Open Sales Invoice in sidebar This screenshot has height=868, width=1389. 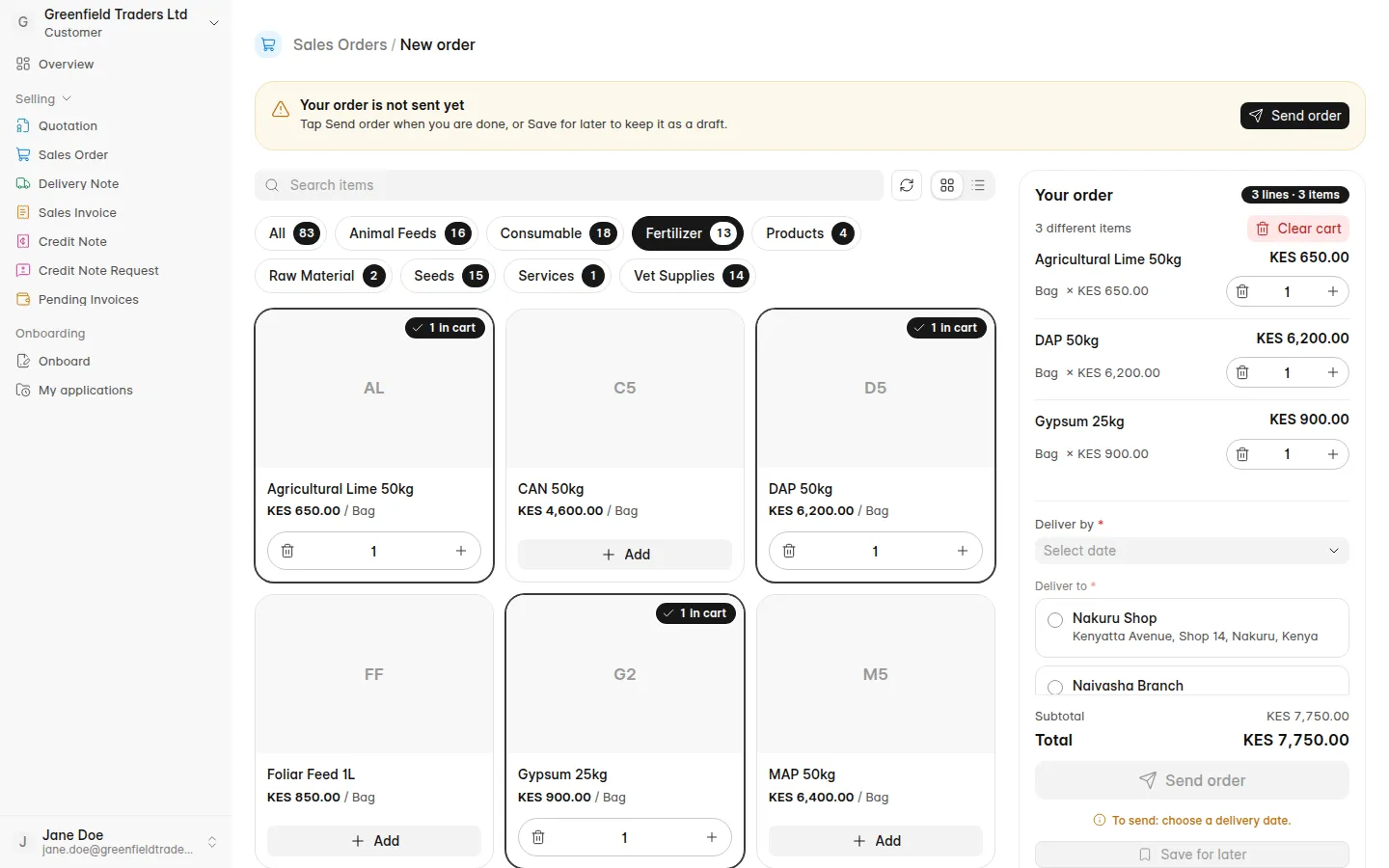(x=116, y=213)
